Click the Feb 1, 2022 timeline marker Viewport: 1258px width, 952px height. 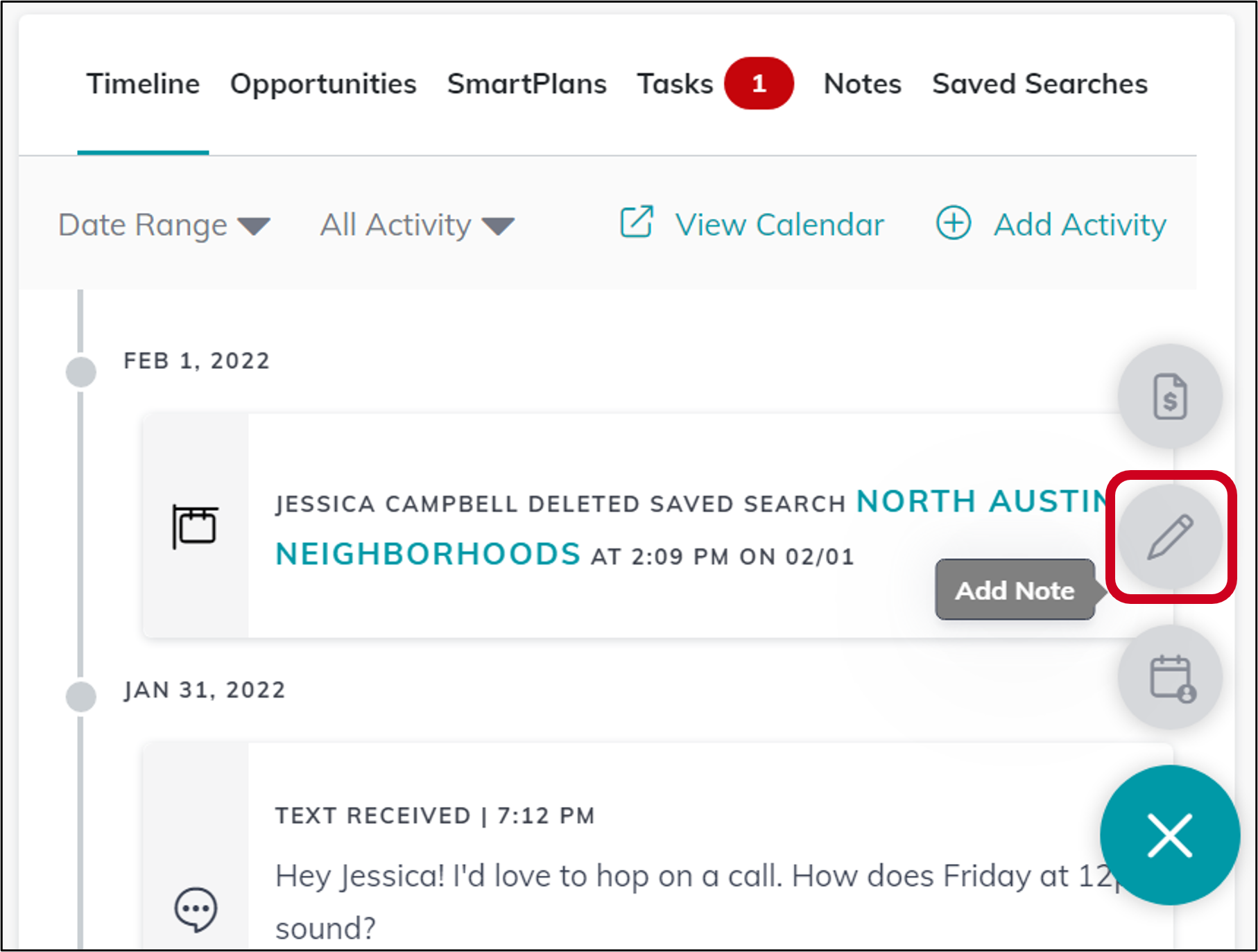[x=81, y=372]
